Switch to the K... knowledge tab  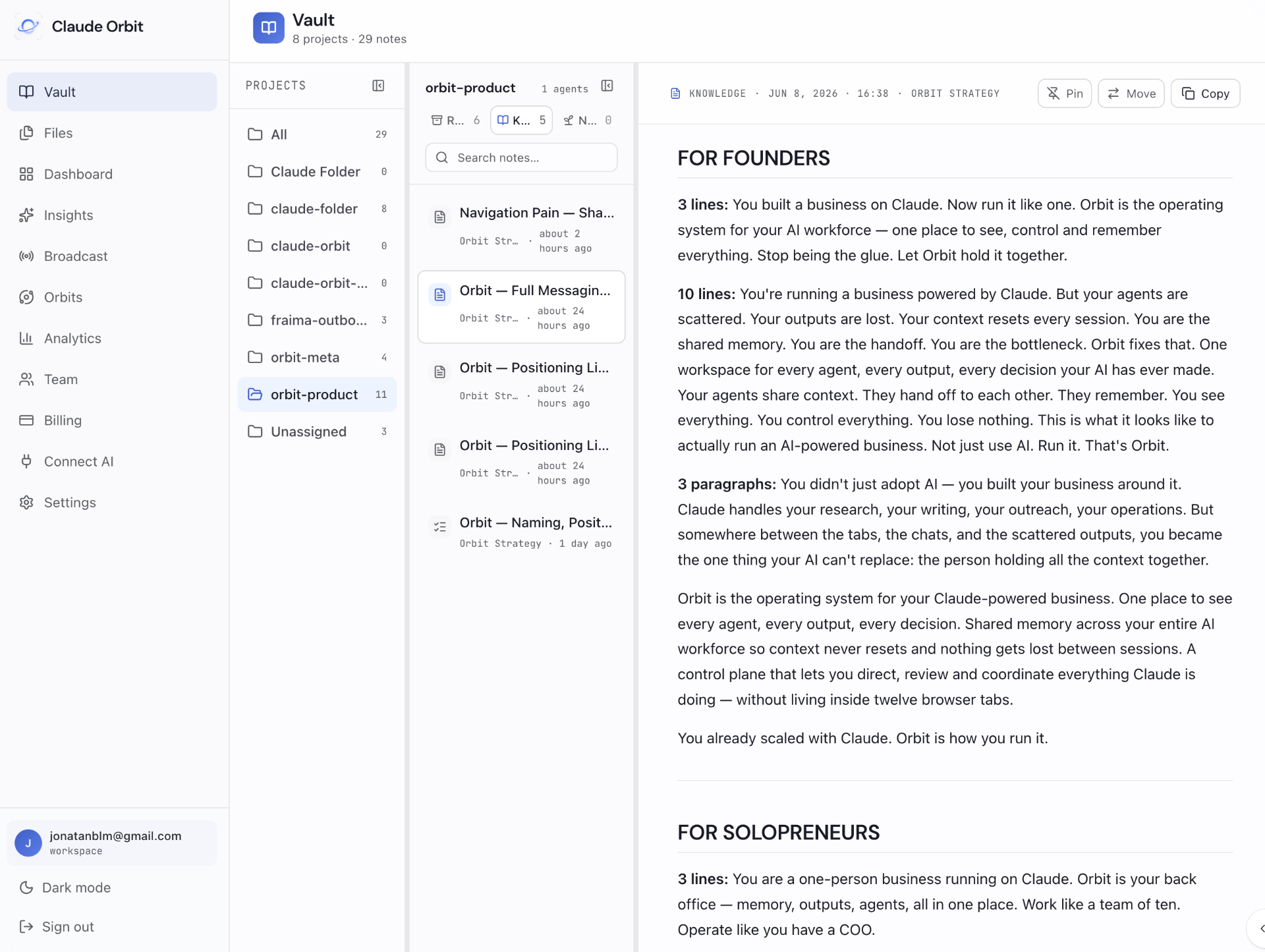[x=521, y=121]
